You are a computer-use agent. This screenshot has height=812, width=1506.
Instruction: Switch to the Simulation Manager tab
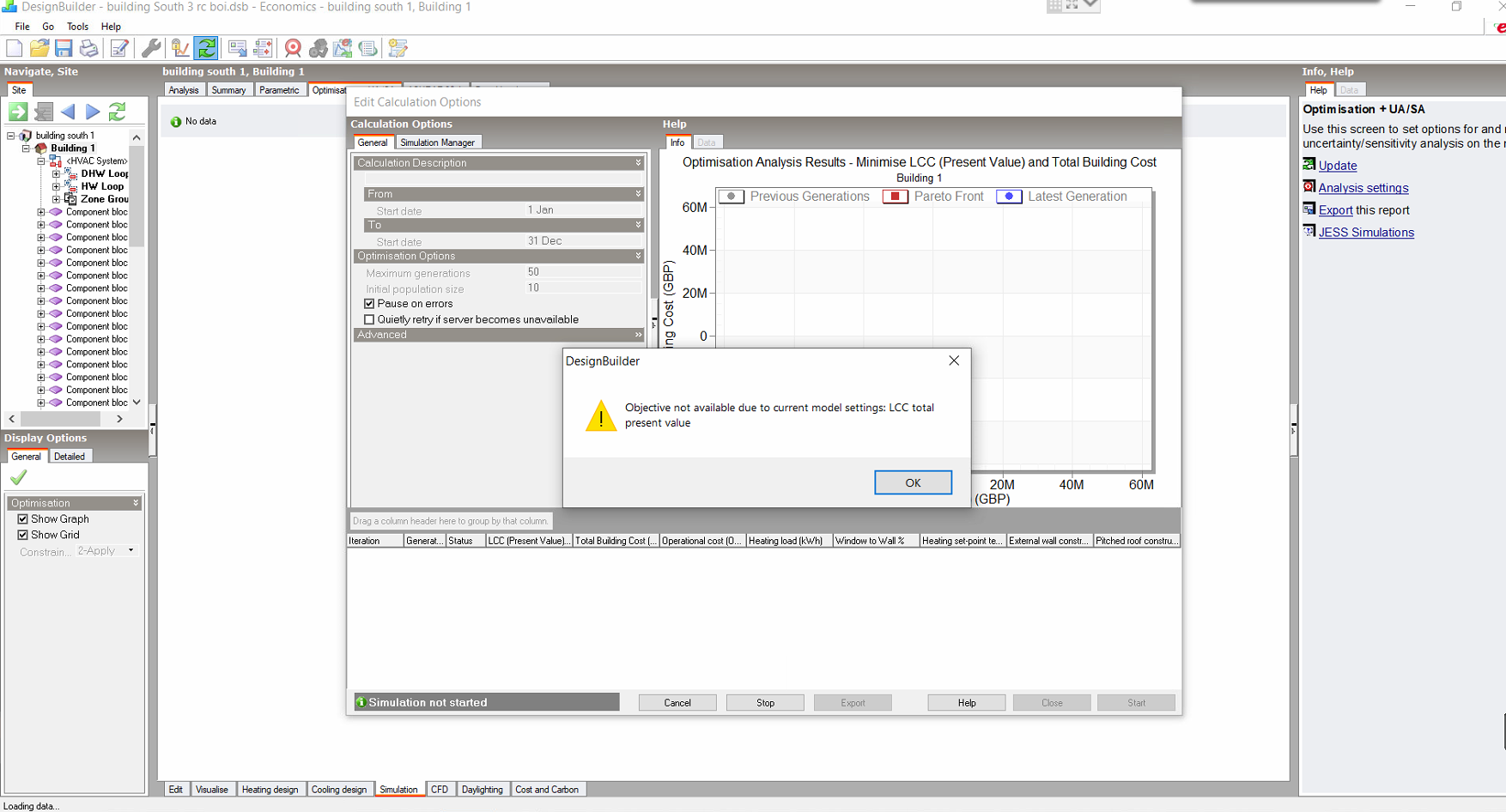[437, 142]
